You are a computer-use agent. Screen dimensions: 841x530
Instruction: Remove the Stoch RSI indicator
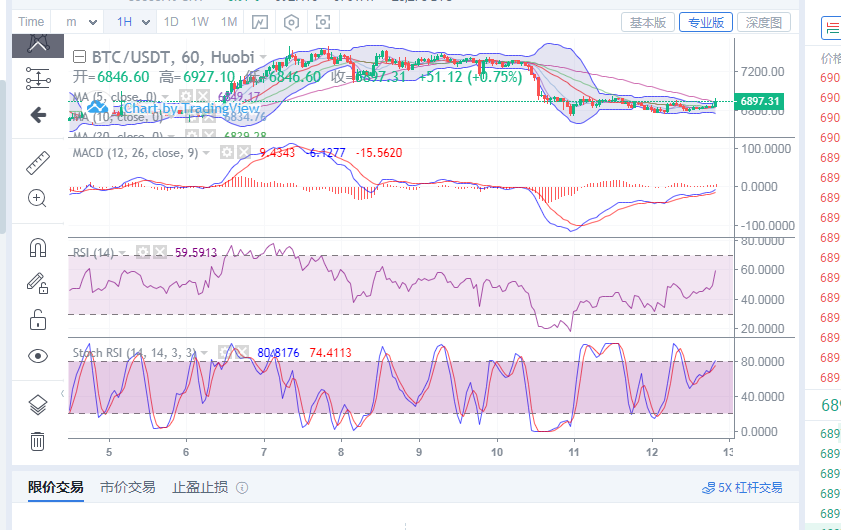(x=241, y=352)
